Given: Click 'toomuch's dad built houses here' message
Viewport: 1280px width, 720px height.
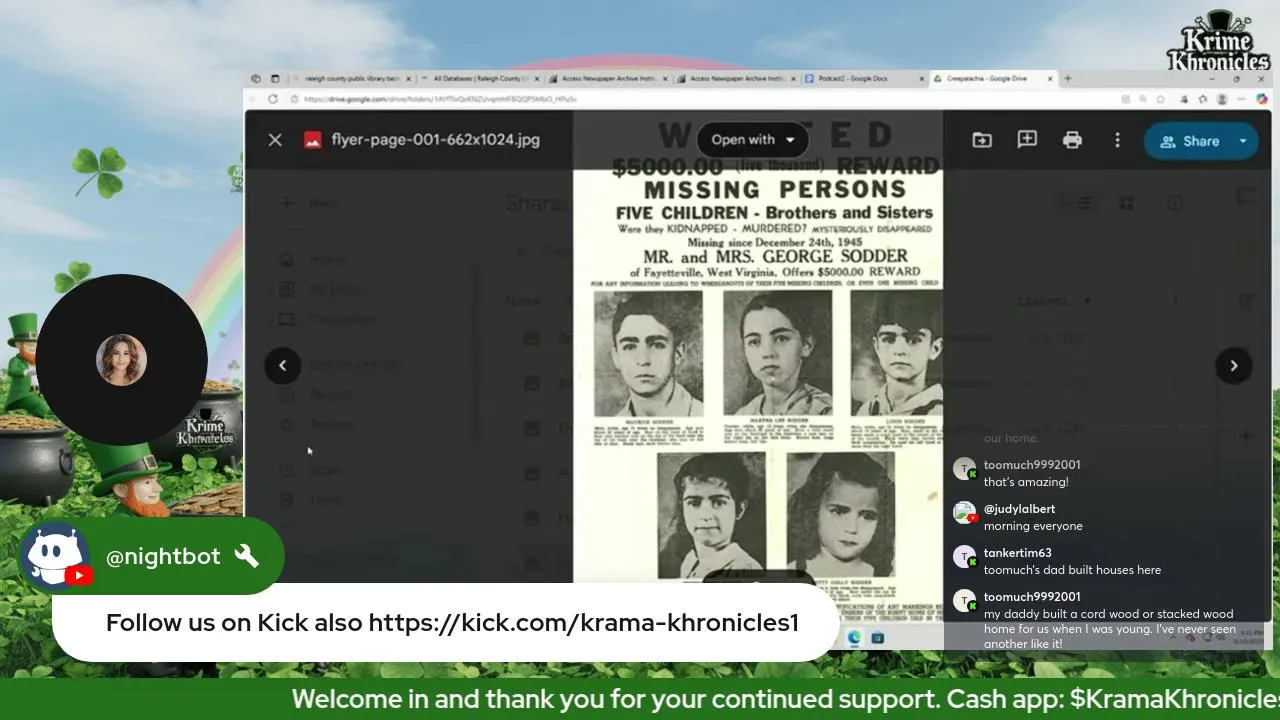Looking at the screenshot, I should pyautogui.click(x=1072, y=570).
